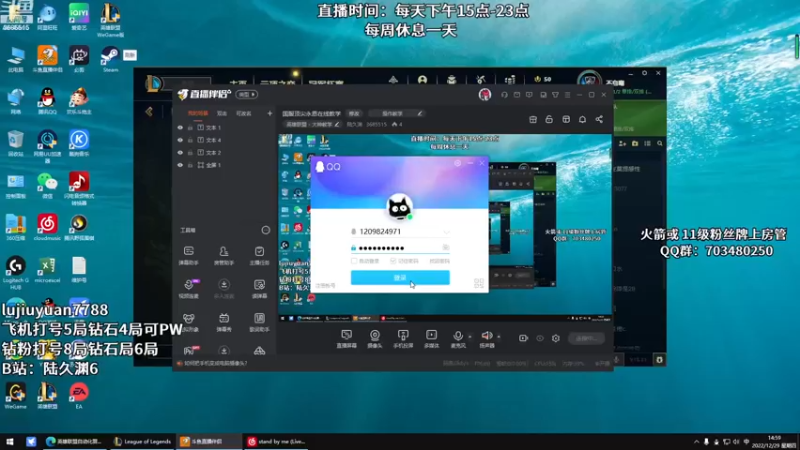800x450 pixels.
Task: Select the 全屏 1 layer row
Action: coord(224,165)
